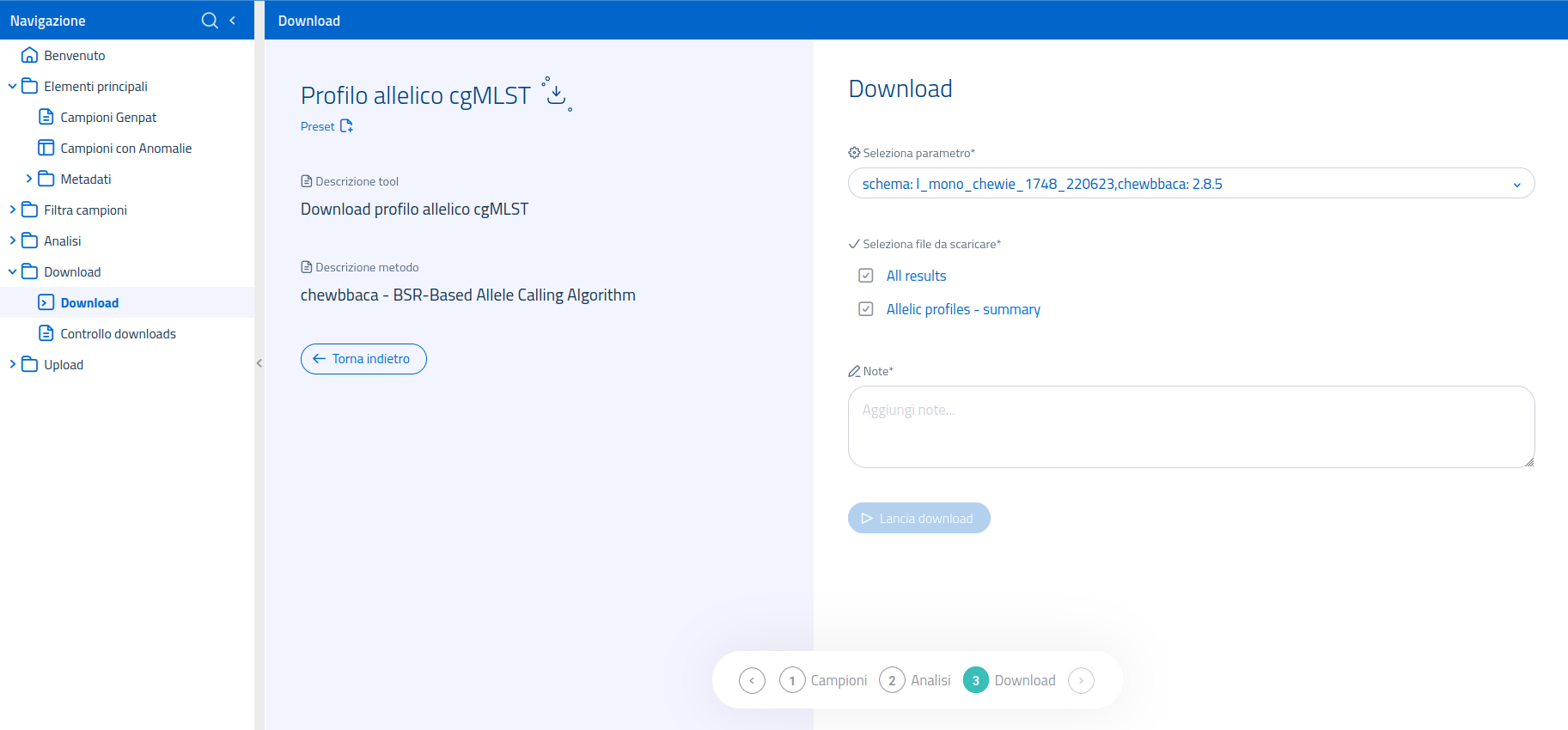Expand the Metadati tree node
Image resolution: width=1568 pixels, height=730 pixels.
[29, 179]
